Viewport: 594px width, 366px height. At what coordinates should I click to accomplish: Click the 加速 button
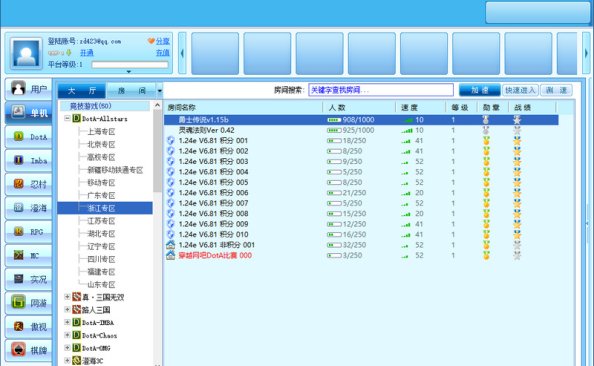(x=480, y=90)
